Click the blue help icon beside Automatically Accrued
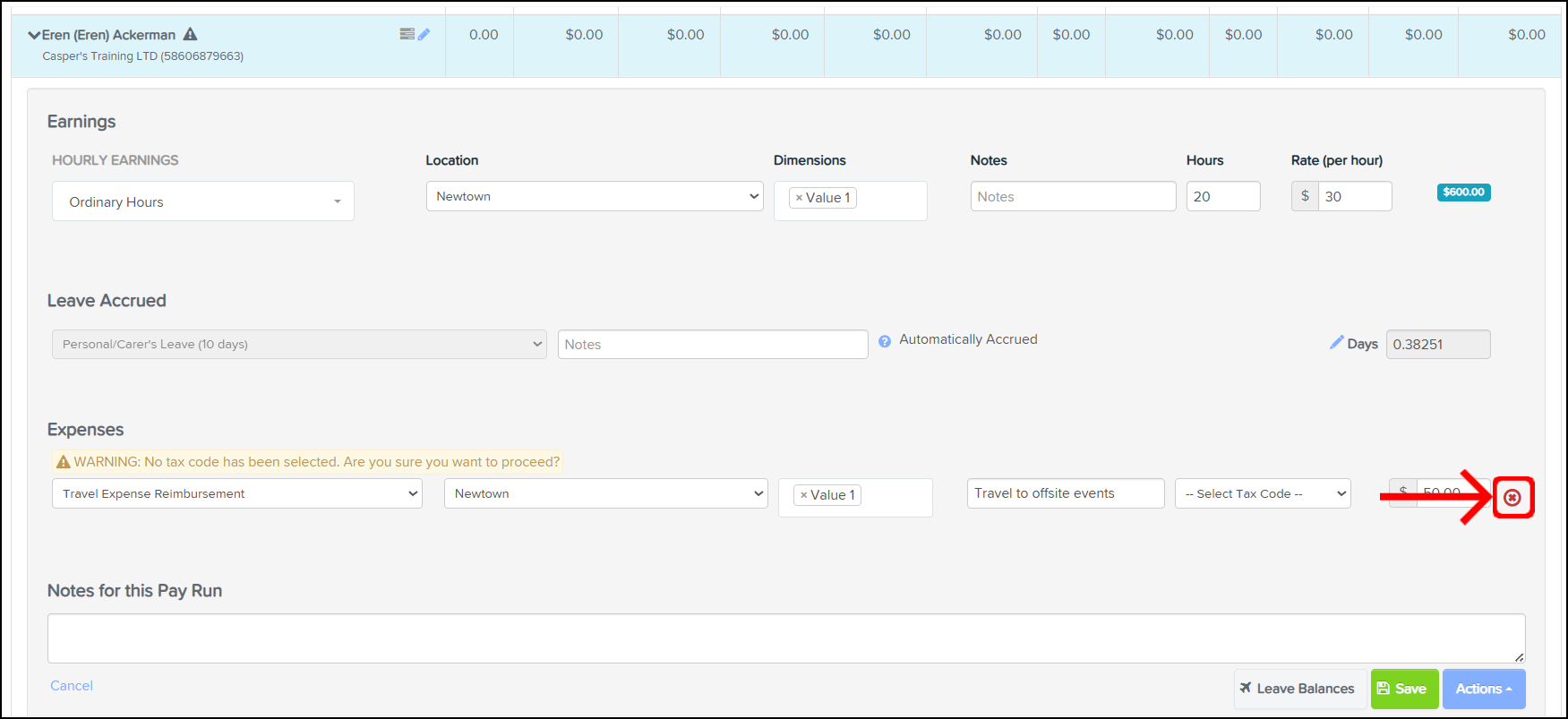 click(x=885, y=341)
